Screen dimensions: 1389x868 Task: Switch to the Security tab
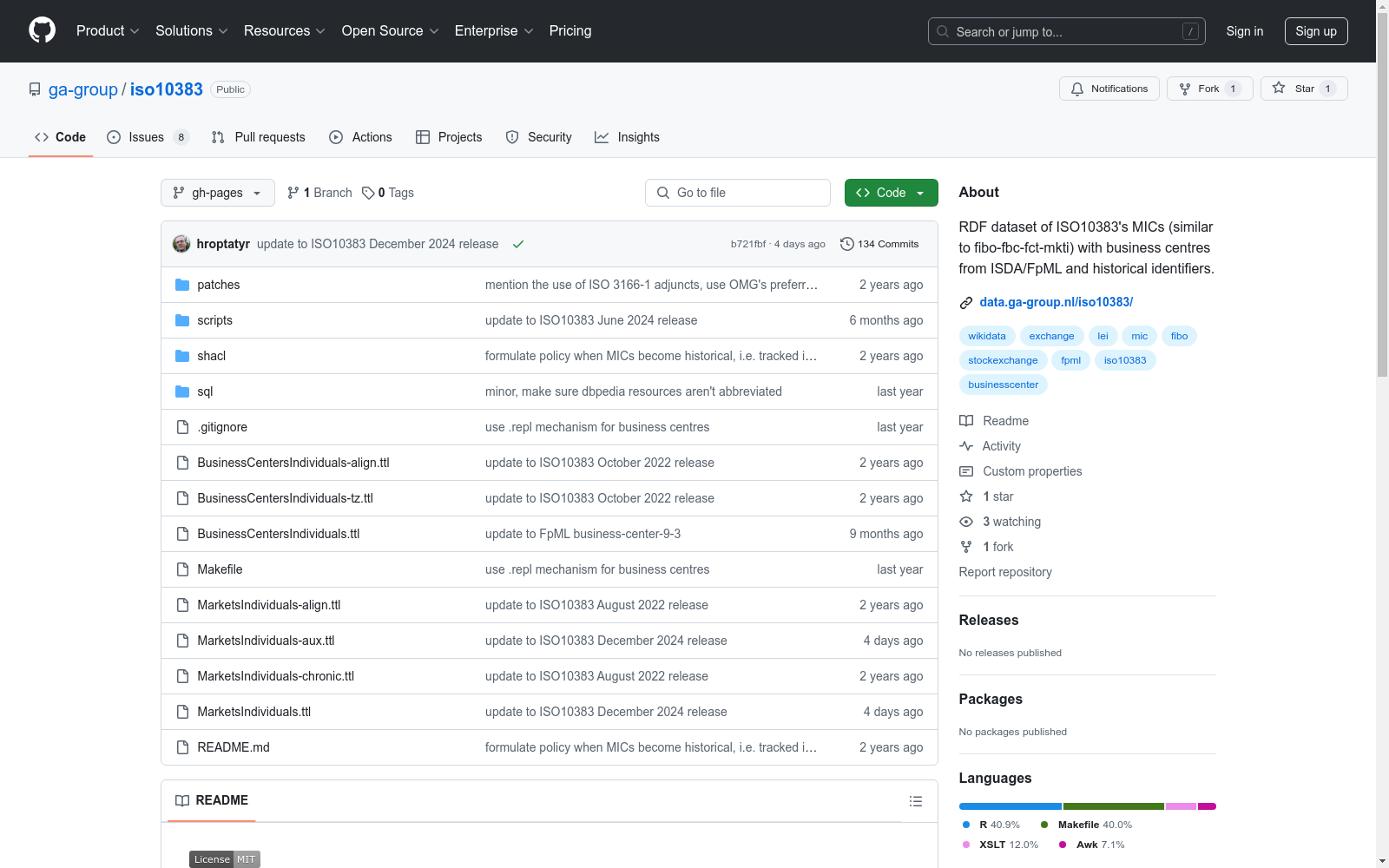(539, 137)
